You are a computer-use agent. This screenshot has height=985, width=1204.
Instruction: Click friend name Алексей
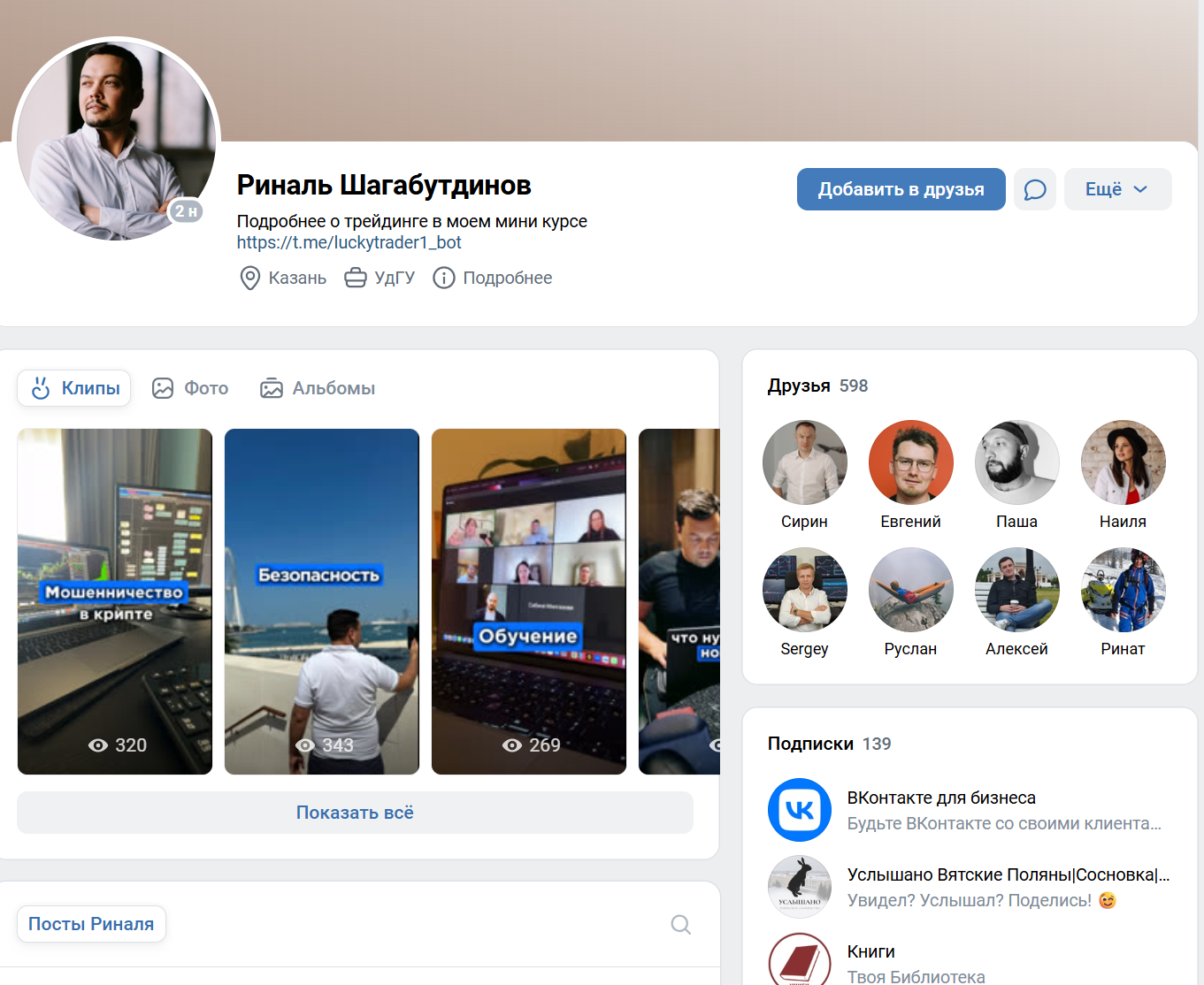[1017, 649]
